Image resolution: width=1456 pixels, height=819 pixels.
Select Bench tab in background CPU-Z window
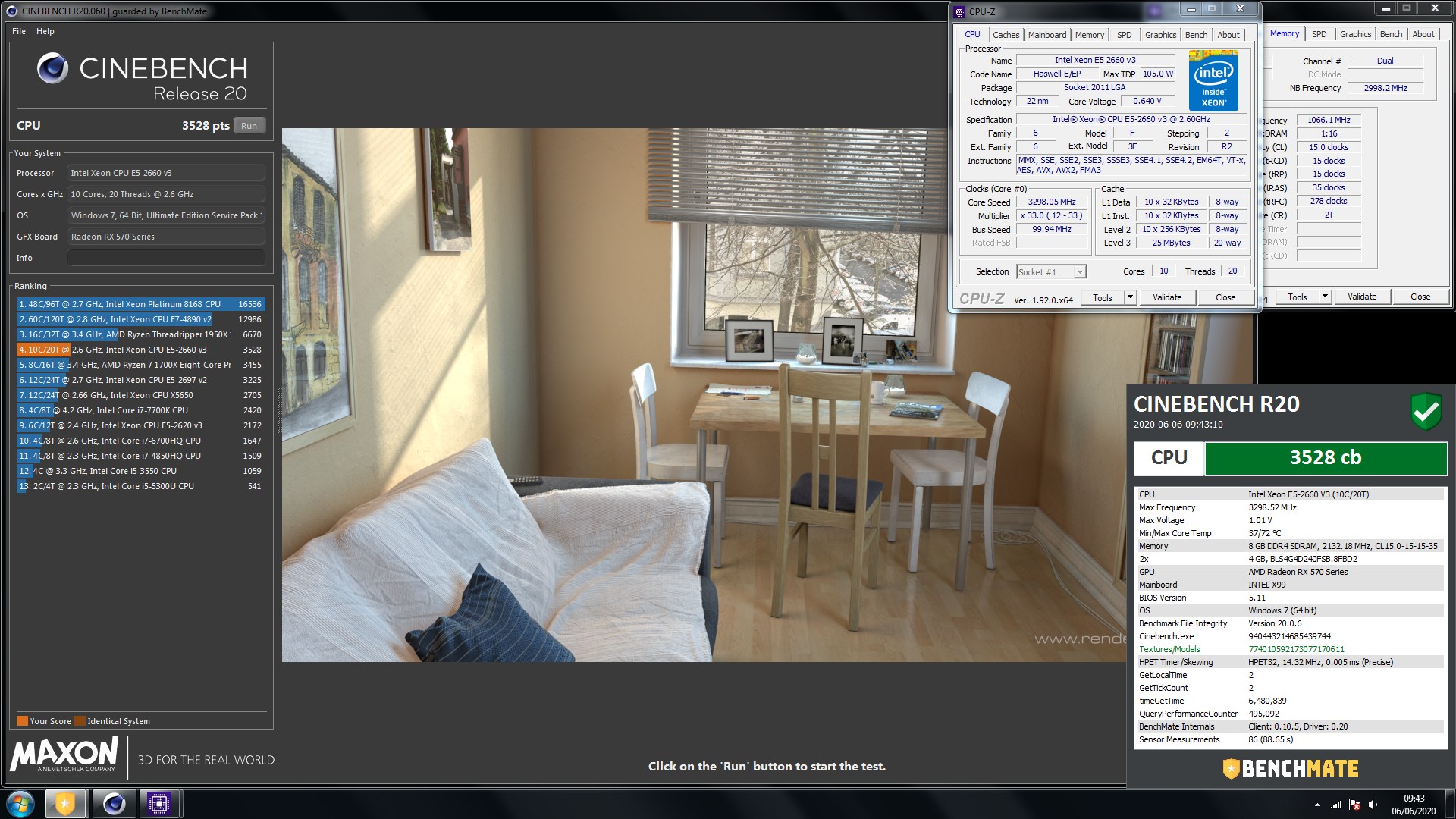point(1391,34)
